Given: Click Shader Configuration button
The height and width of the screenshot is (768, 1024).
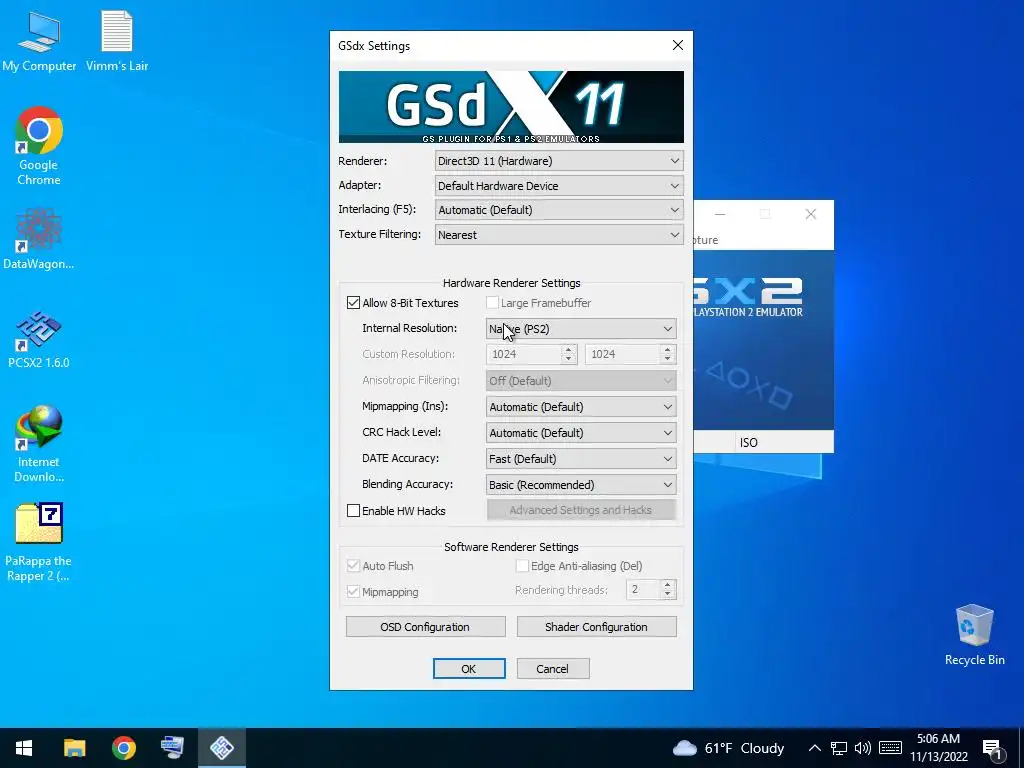Looking at the screenshot, I should coord(596,627).
